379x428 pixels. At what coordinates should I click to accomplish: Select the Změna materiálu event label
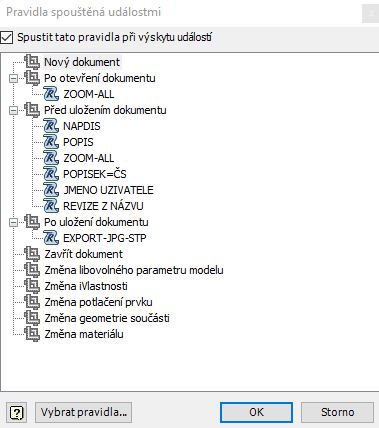[x=84, y=334]
